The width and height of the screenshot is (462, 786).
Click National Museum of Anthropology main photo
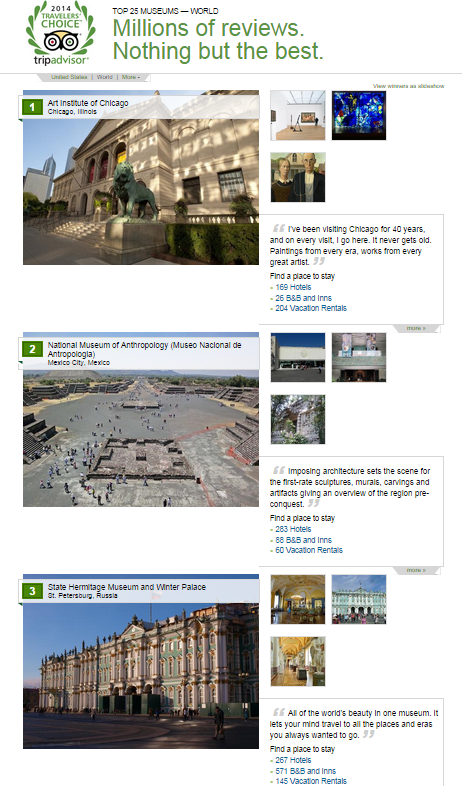(x=141, y=436)
